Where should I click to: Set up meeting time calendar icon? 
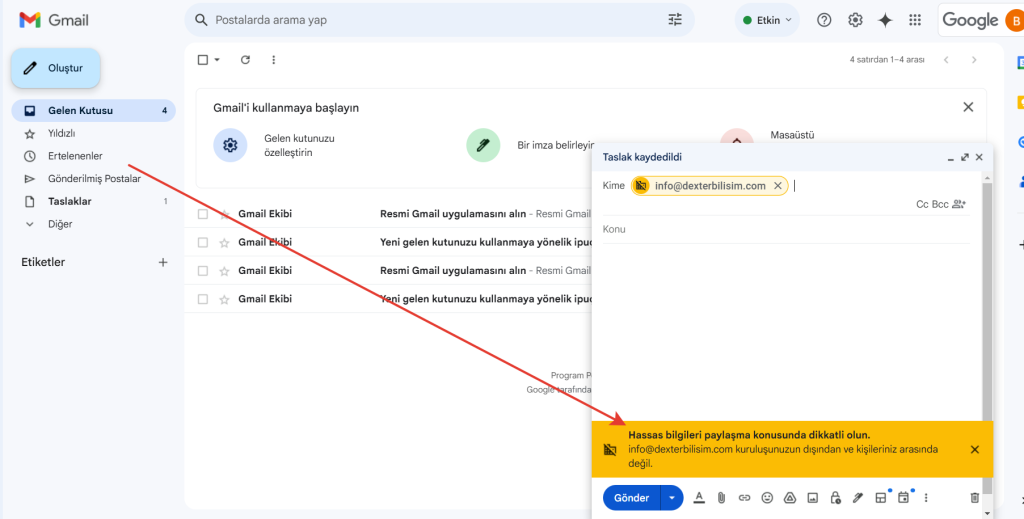(904, 498)
